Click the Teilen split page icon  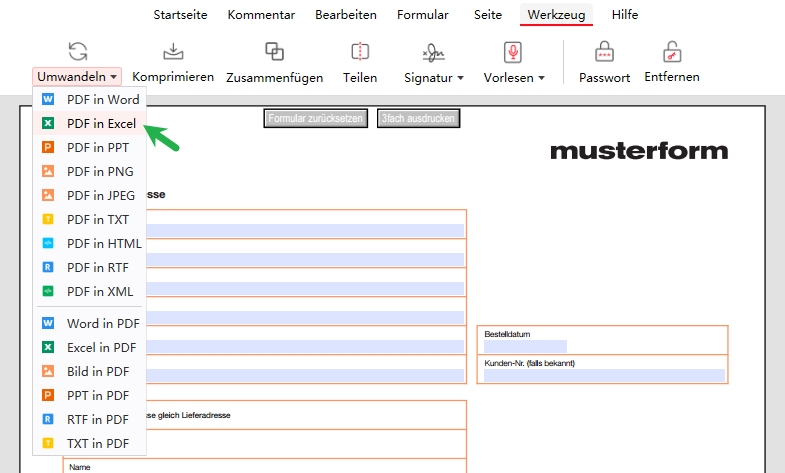pos(360,51)
